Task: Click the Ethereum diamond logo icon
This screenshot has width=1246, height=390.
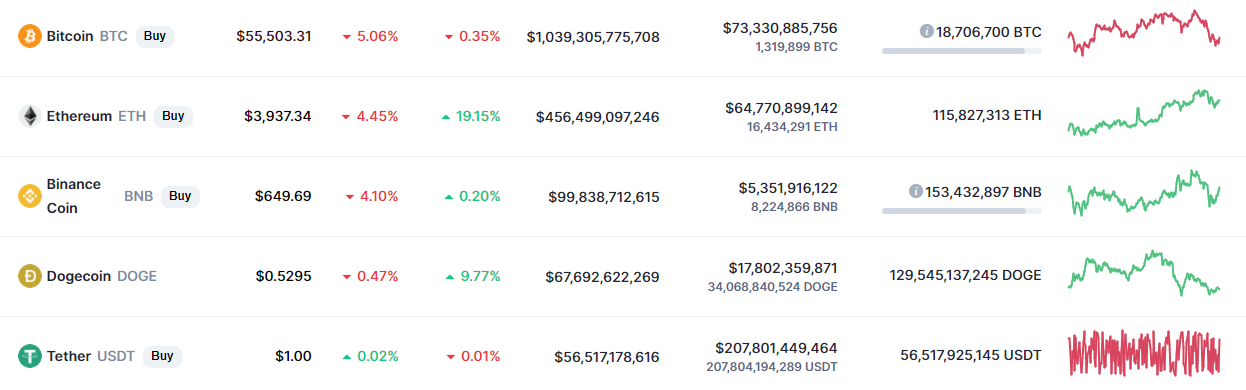Action: click(30, 116)
